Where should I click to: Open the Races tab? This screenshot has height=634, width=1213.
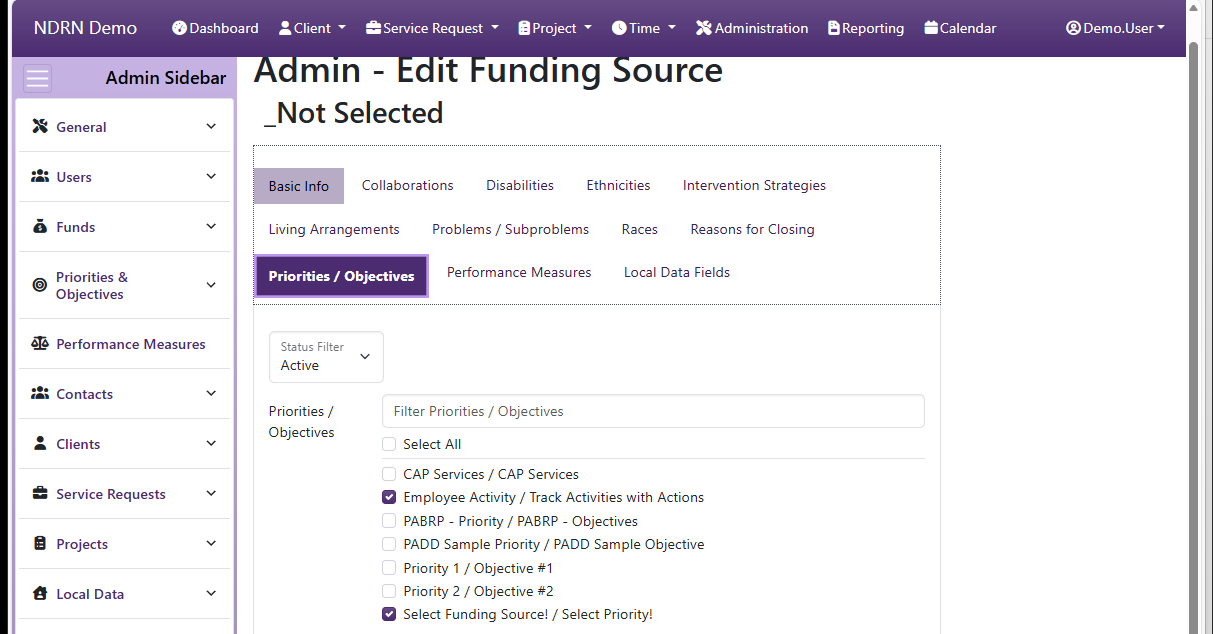tap(640, 229)
